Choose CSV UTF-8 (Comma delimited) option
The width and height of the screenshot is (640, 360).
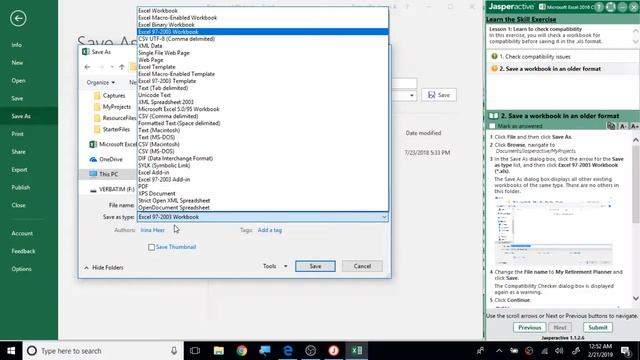tap(263, 39)
